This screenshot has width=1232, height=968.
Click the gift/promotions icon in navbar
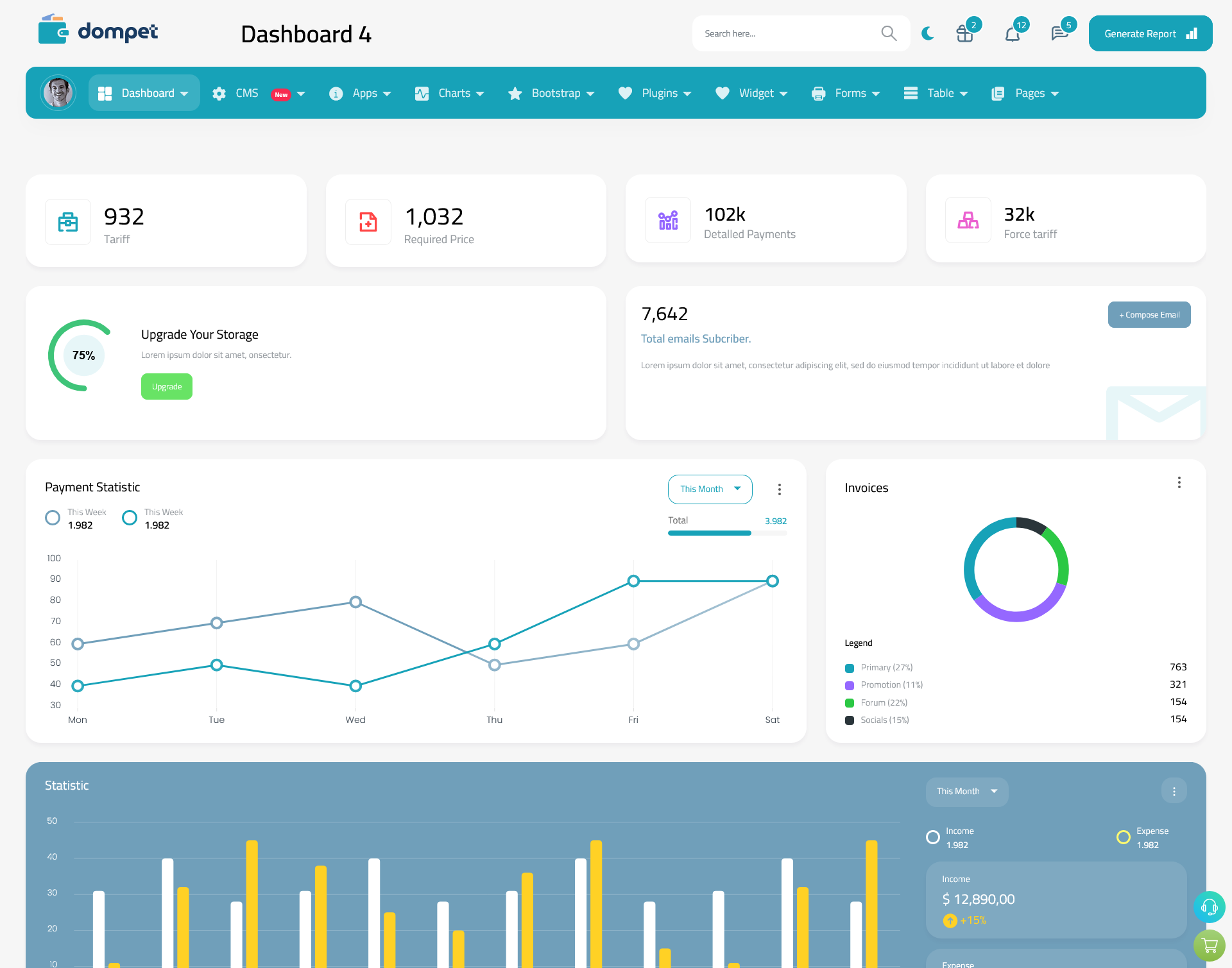click(x=964, y=33)
